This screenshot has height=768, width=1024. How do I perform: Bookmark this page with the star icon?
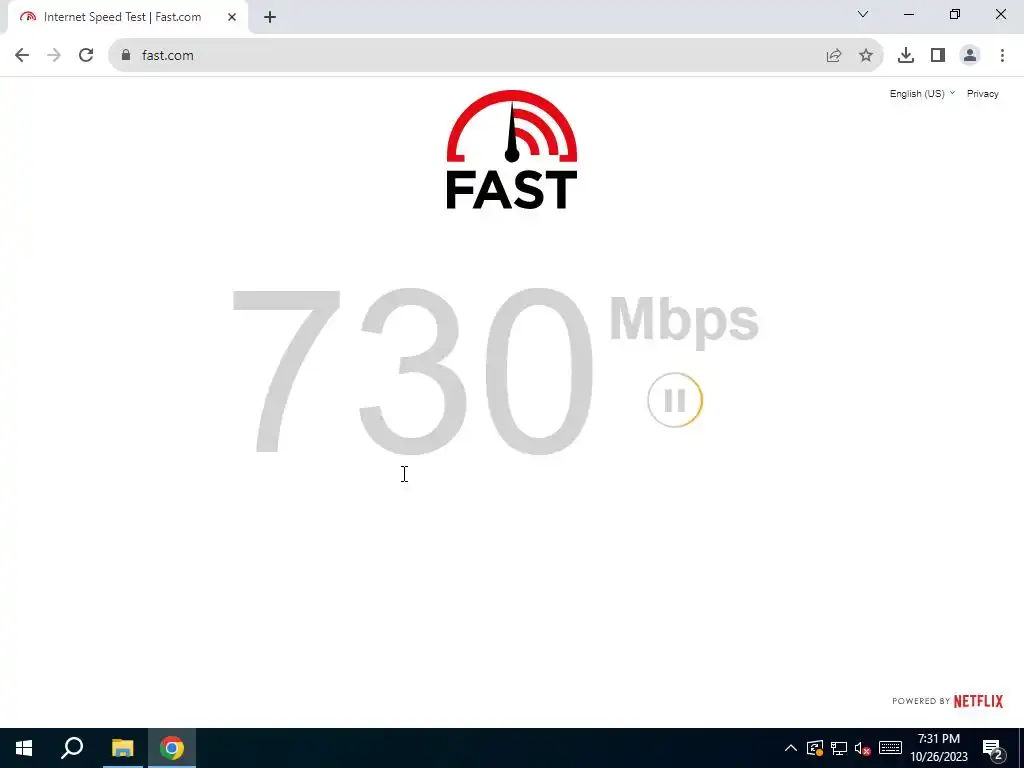[x=865, y=56]
